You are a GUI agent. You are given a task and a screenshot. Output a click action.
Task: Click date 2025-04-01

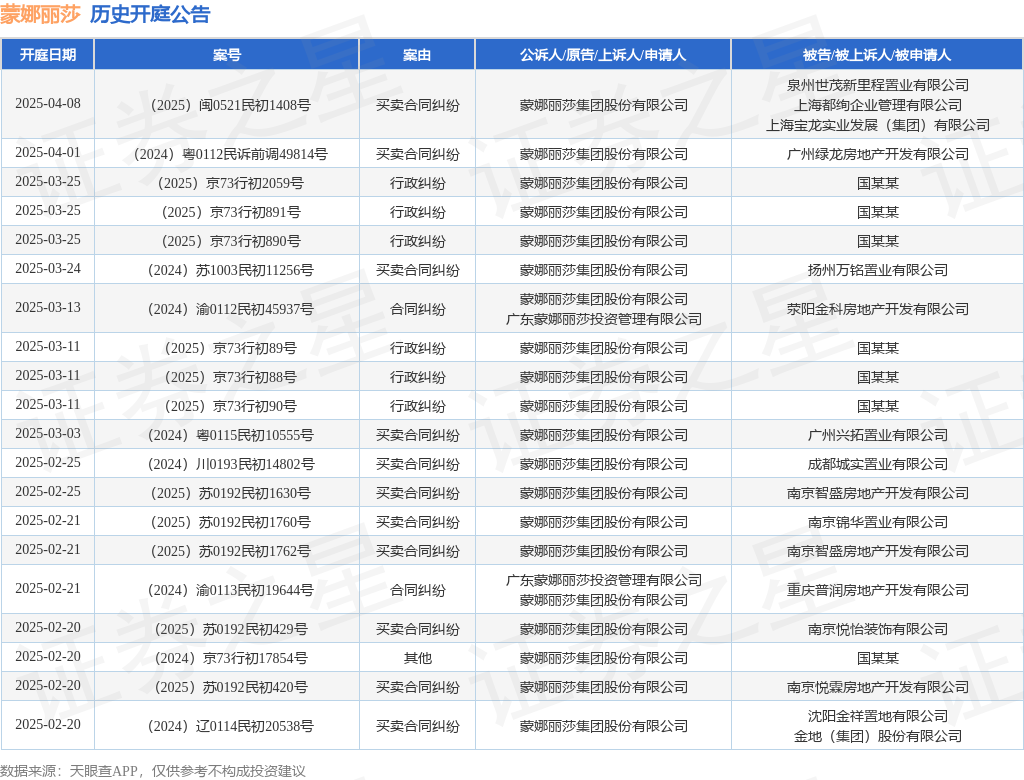pos(48,153)
